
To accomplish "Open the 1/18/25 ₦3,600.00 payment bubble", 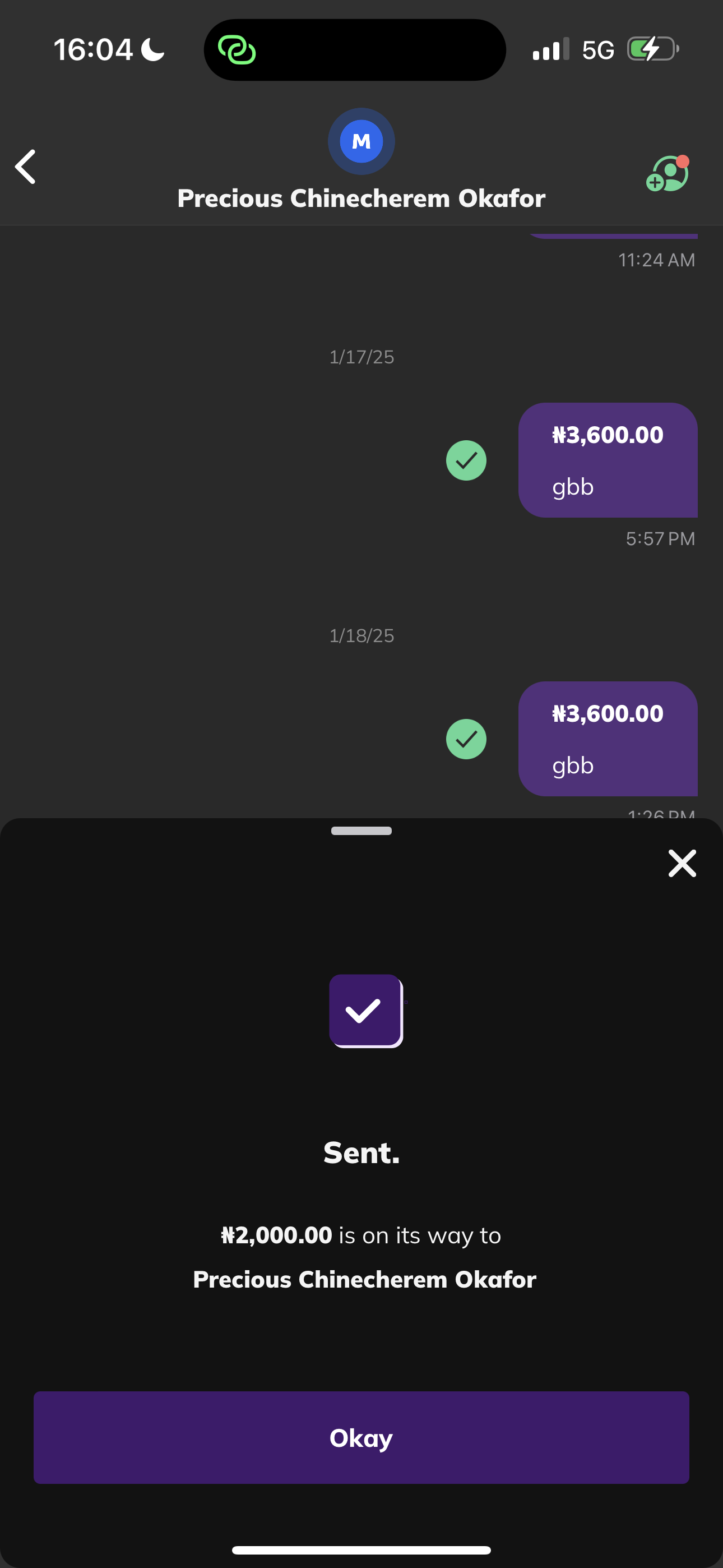I will coord(608,739).
